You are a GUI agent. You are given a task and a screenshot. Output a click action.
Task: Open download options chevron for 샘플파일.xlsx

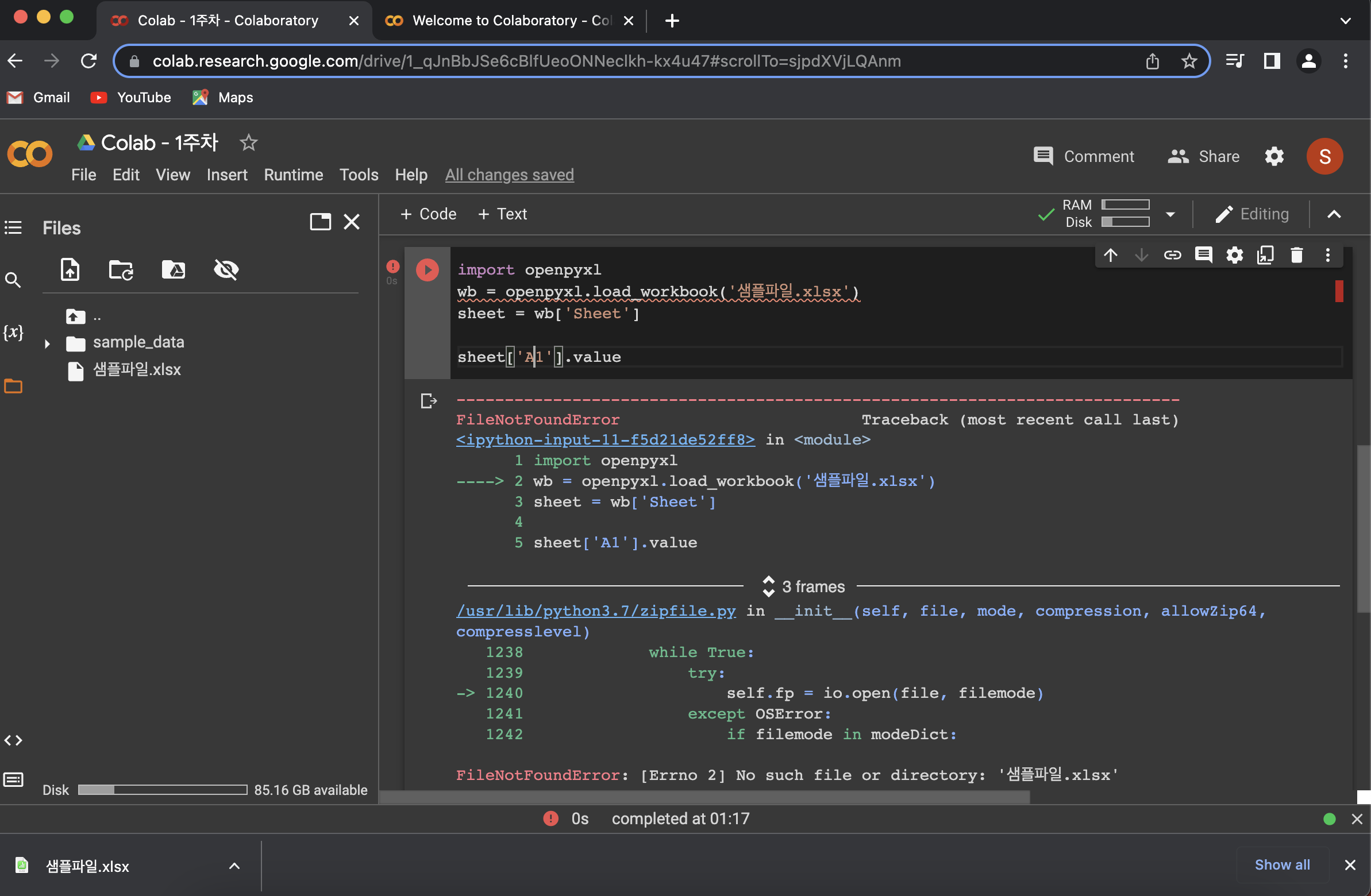coord(234,866)
